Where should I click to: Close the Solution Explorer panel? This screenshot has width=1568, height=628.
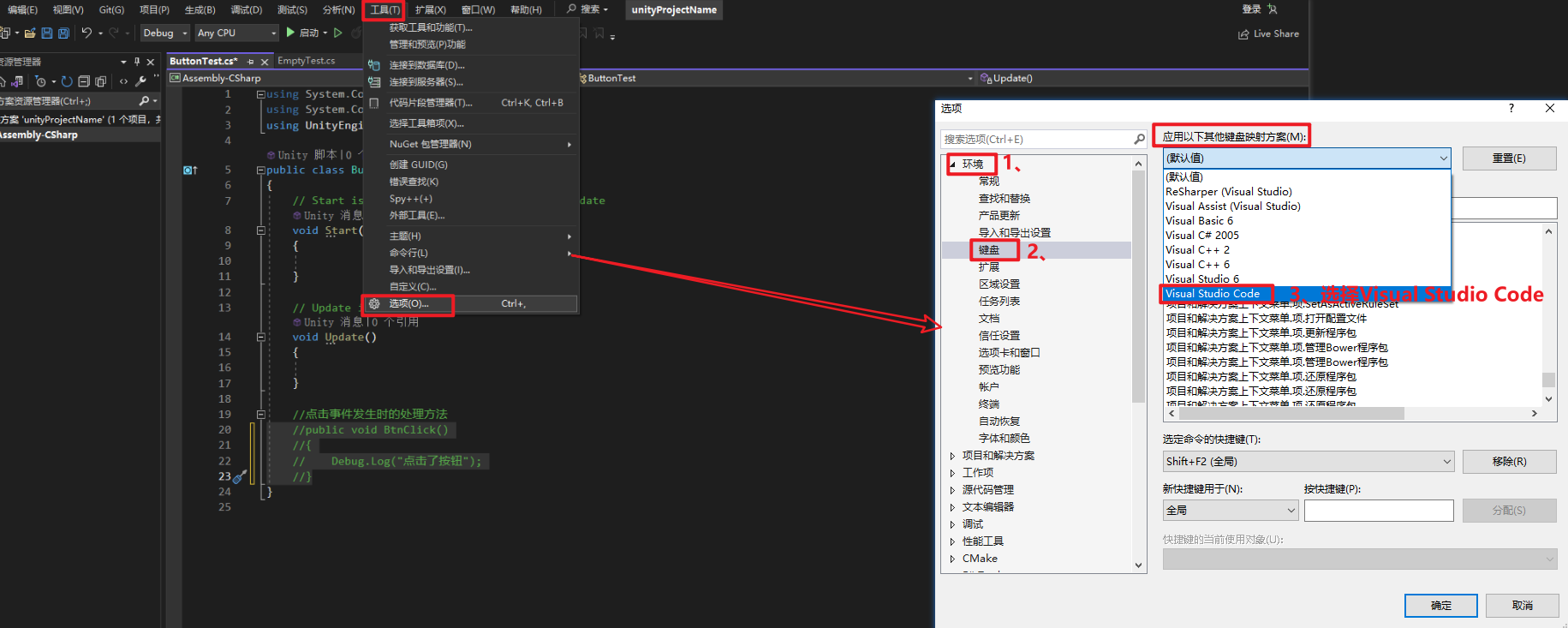(151, 62)
